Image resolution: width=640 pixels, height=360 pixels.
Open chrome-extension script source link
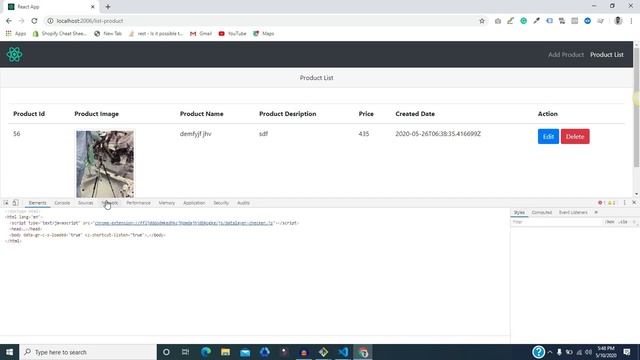coord(184,223)
